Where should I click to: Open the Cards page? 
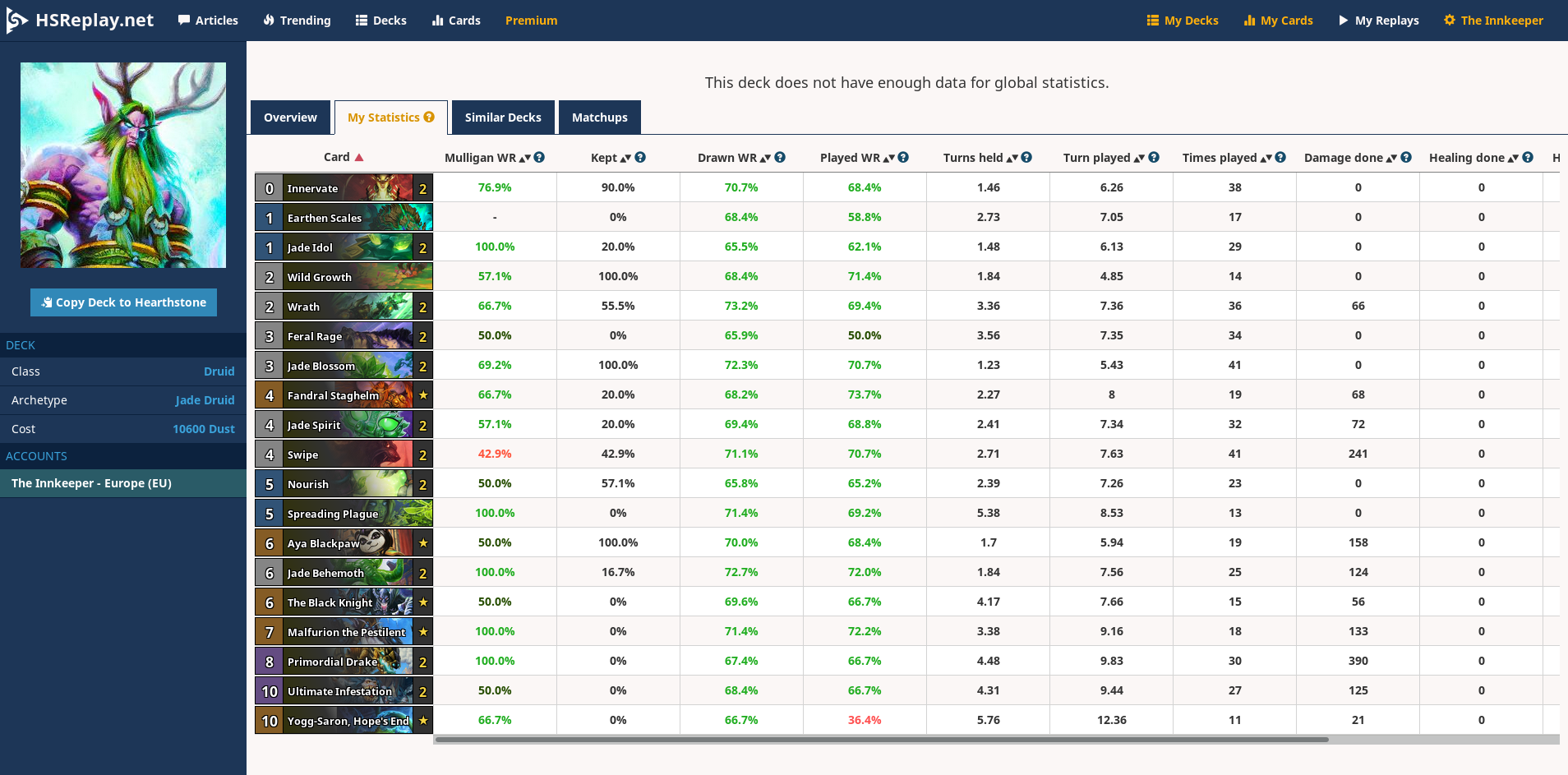coord(456,21)
